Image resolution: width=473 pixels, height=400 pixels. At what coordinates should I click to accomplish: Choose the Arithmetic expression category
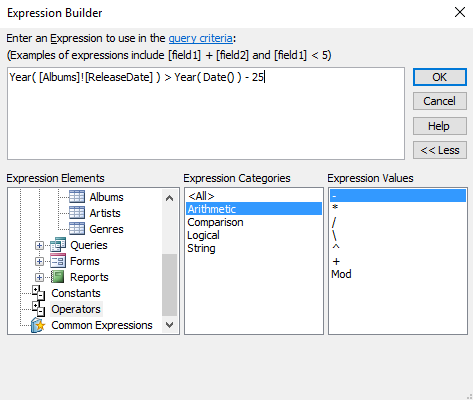point(254,209)
